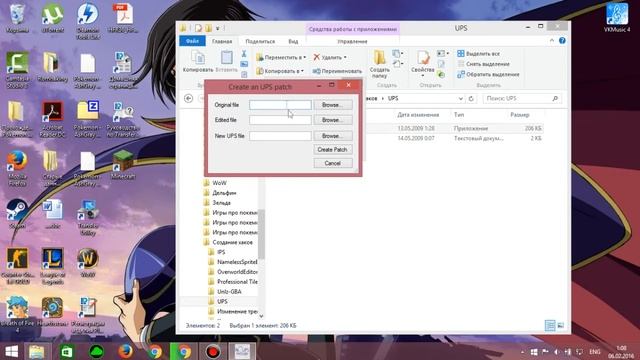Sort by the Дата изменения column header
Image resolution: width=640 pixels, height=360 pixels.
point(418,115)
